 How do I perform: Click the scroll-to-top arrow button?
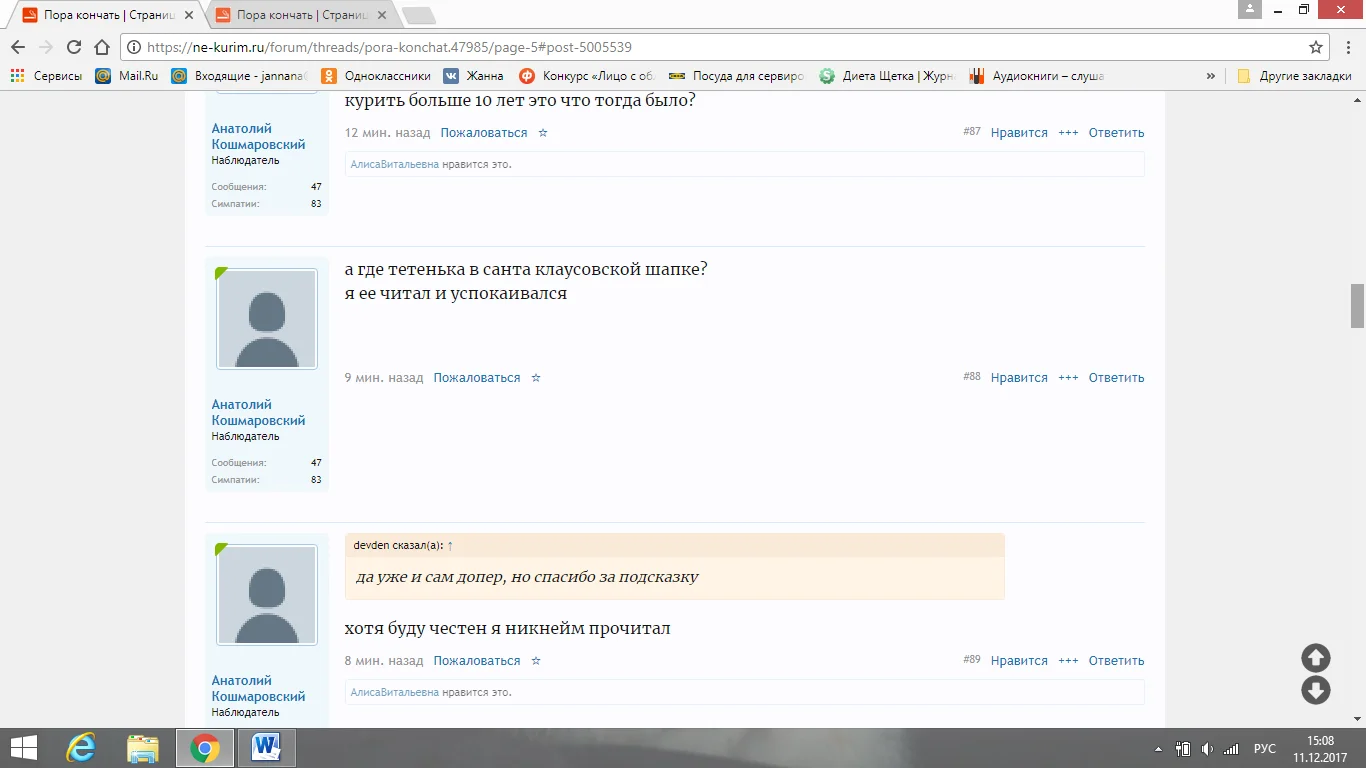coord(1315,657)
